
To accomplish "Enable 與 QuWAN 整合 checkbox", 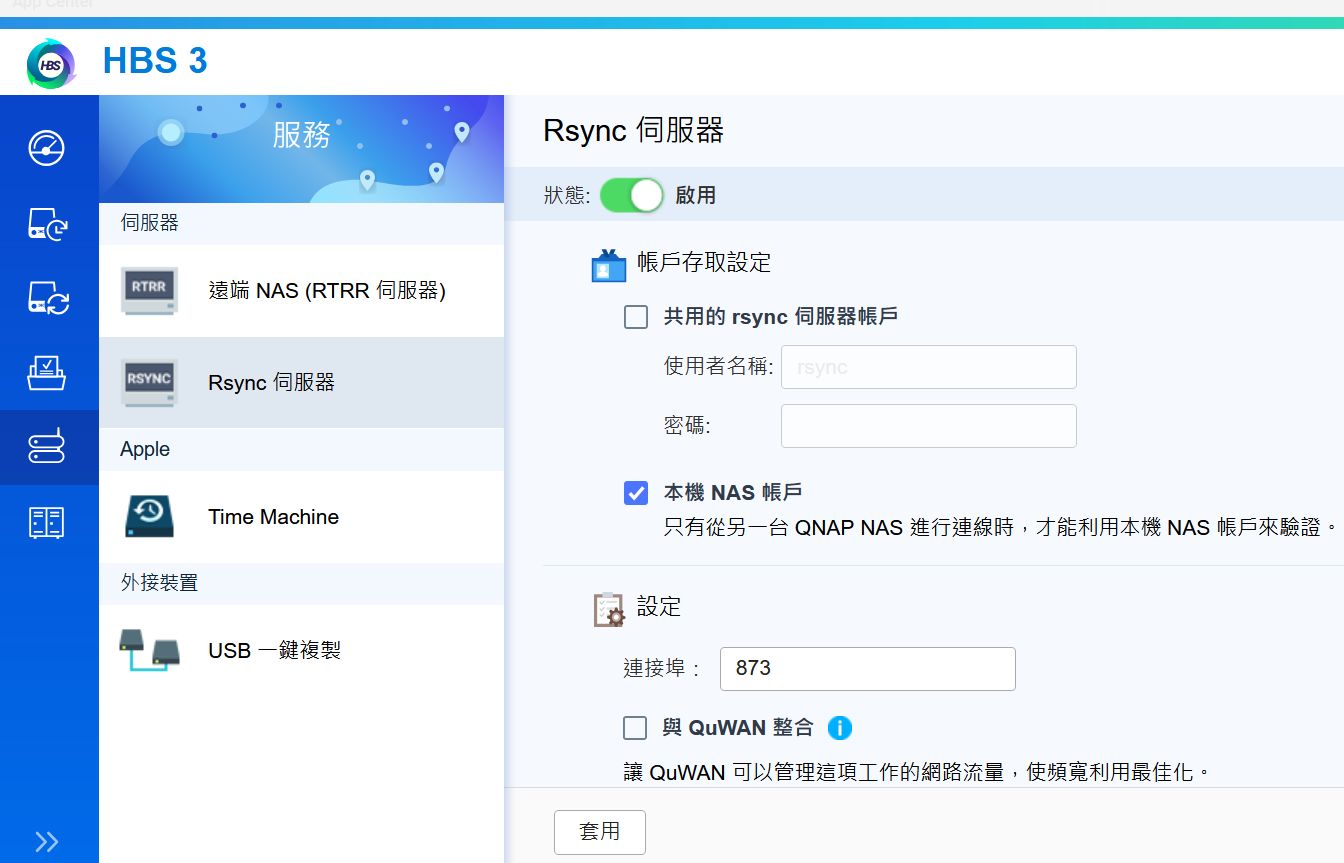I will 635,728.
